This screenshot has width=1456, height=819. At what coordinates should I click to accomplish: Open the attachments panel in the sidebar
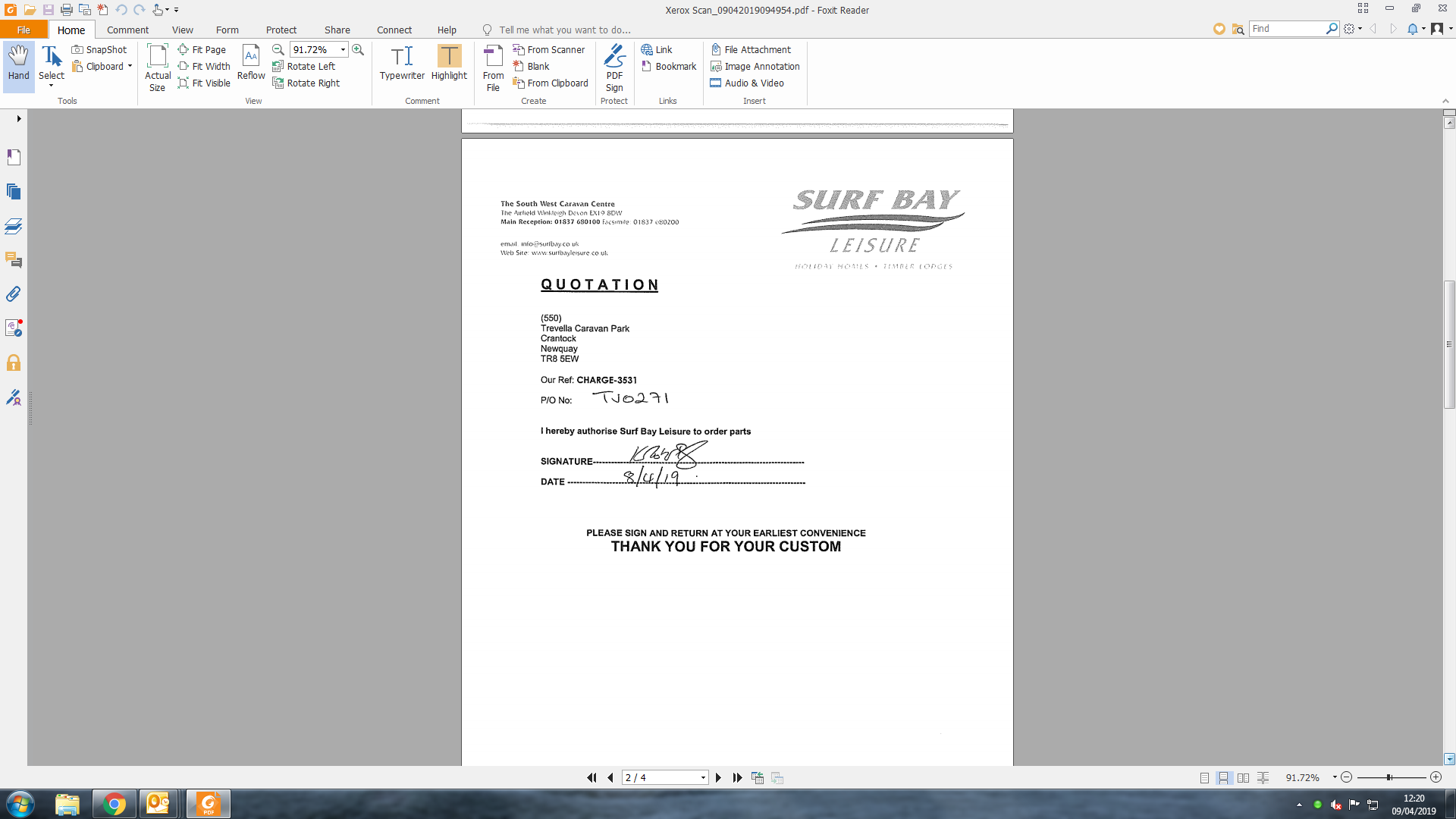tap(14, 294)
